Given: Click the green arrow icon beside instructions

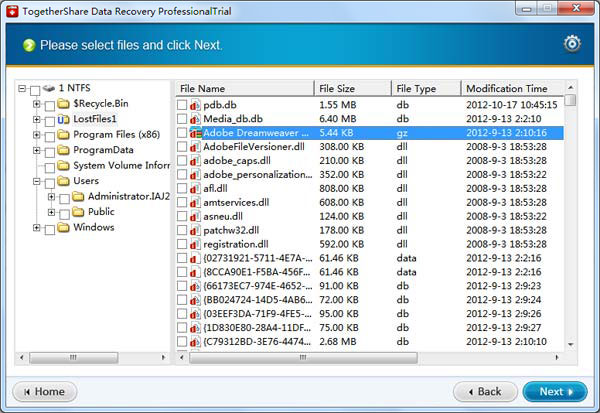Looking at the screenshot, I should (29, 45).
